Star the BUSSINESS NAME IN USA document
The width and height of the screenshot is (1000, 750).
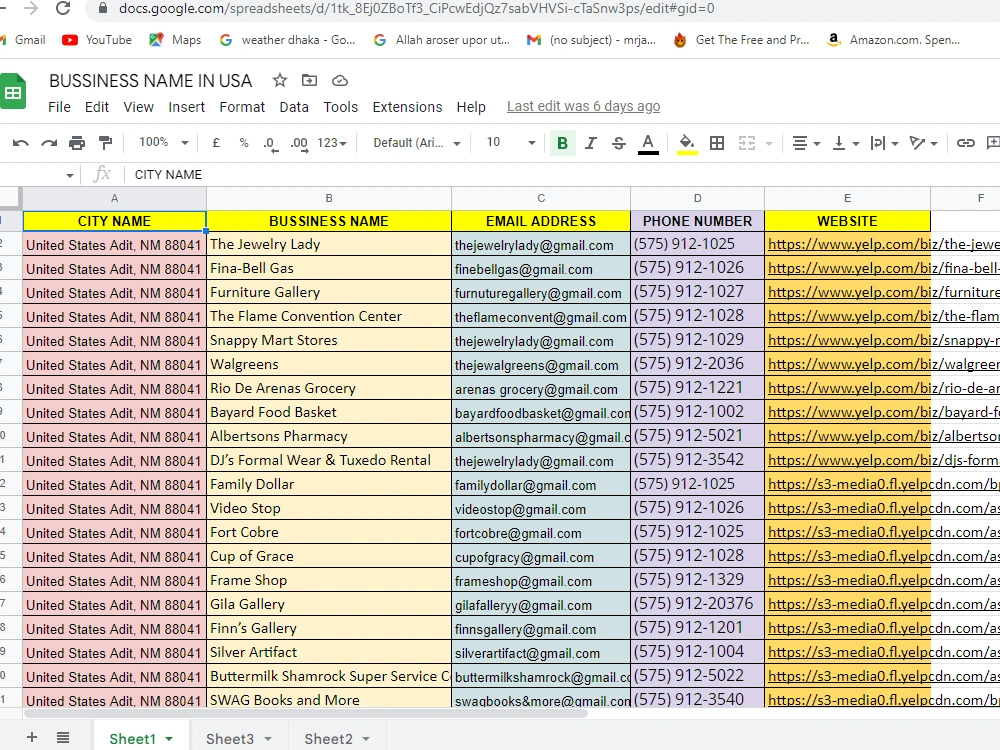point(279,80)
